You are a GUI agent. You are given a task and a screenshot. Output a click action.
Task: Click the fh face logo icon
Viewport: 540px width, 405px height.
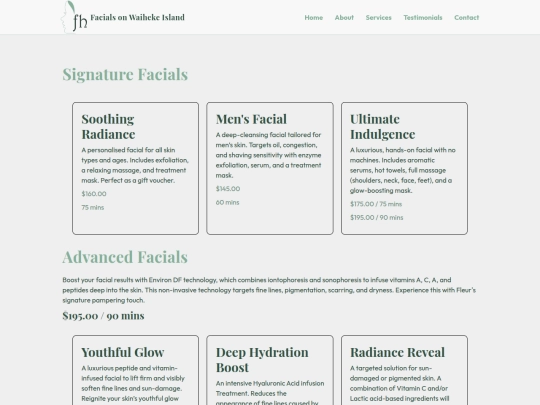pos(74,17)
